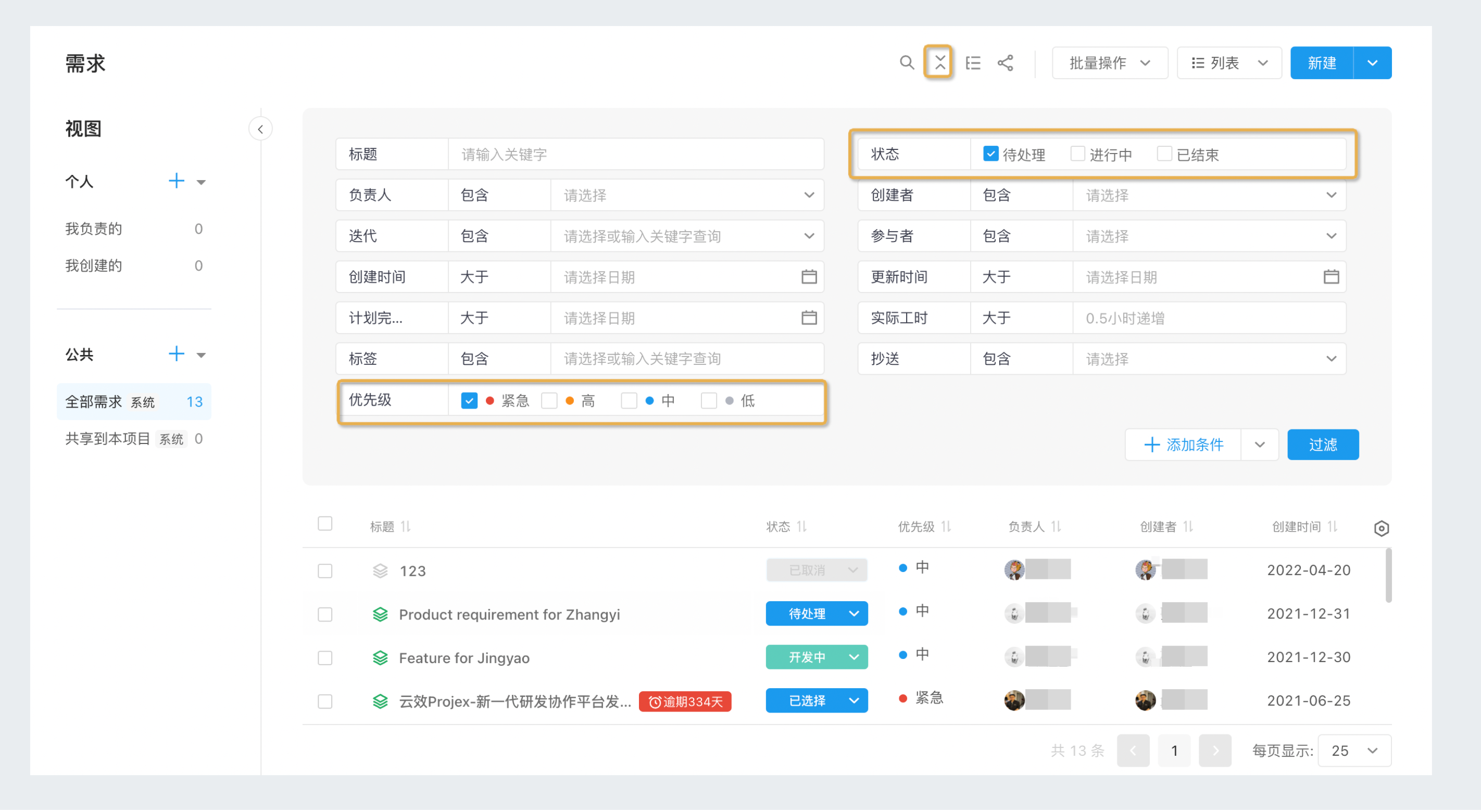Click 标题 keyword input field

pos(636,154)
